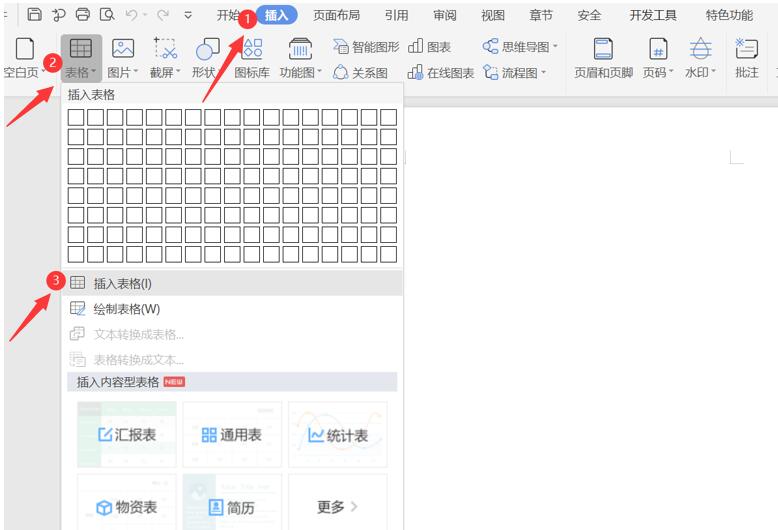Viewport: 778px width, 530px height.
Task: Click 更多 to see more templates
Action: point(337,502)
